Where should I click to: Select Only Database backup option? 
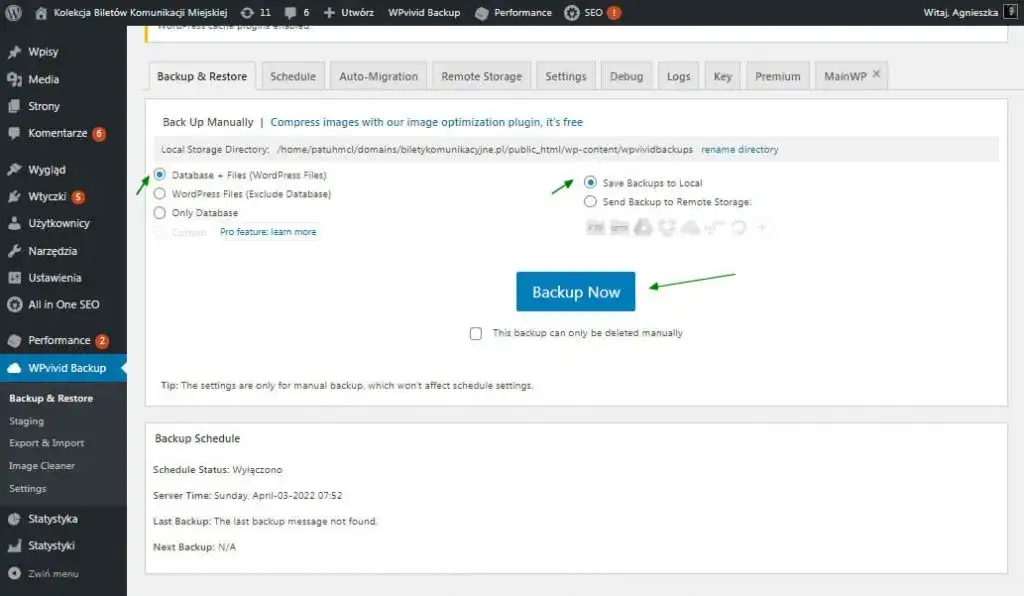[159, 212]
